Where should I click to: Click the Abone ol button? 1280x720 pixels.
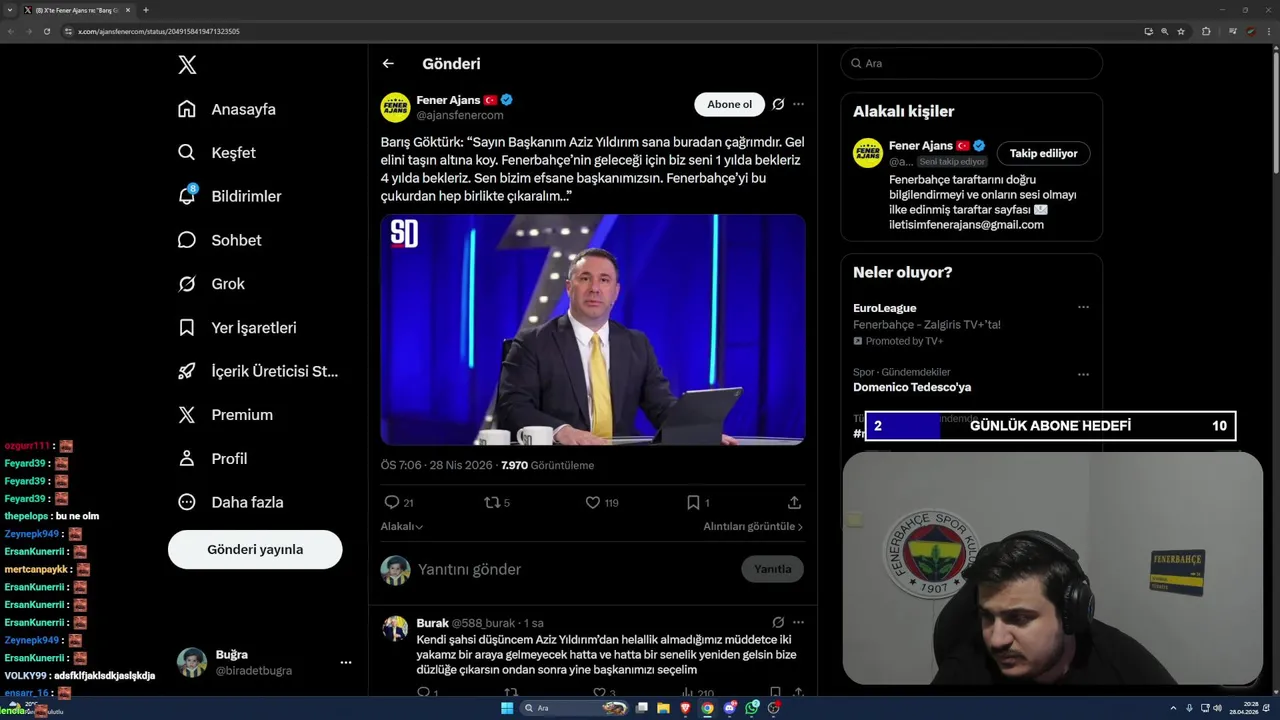click(729, 104)
